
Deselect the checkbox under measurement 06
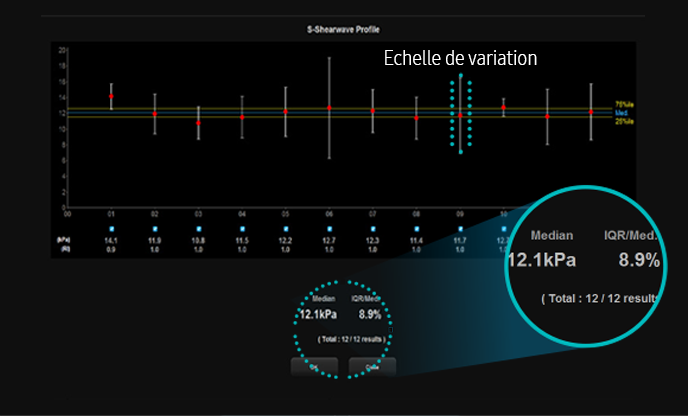[x=329, y=227]
